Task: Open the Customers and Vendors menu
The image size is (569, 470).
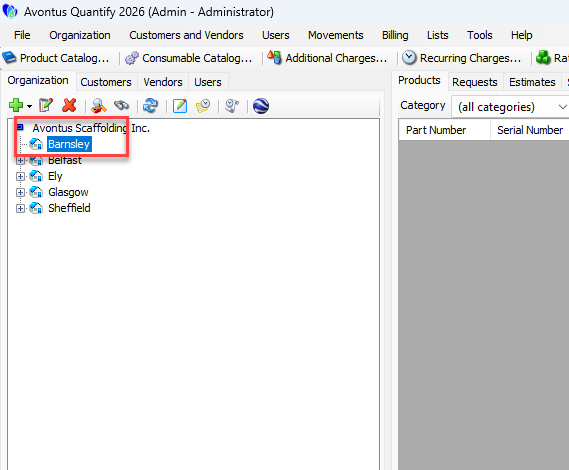Action: 186,35
